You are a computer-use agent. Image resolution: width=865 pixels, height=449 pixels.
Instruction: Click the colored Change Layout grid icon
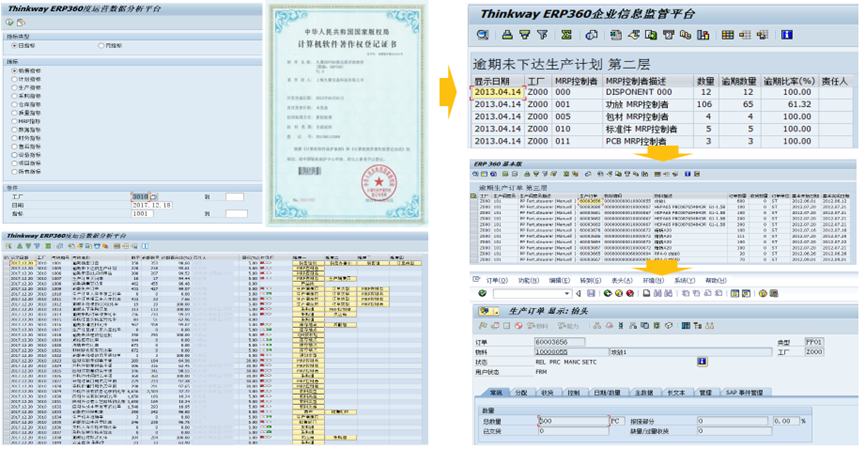(x=728, y=35)
